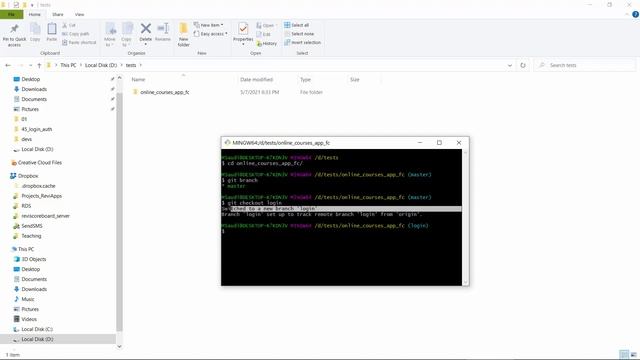The image size is (640, 360).
Task: Click Edit in ribbon
Action: click(x=263, y=34)
